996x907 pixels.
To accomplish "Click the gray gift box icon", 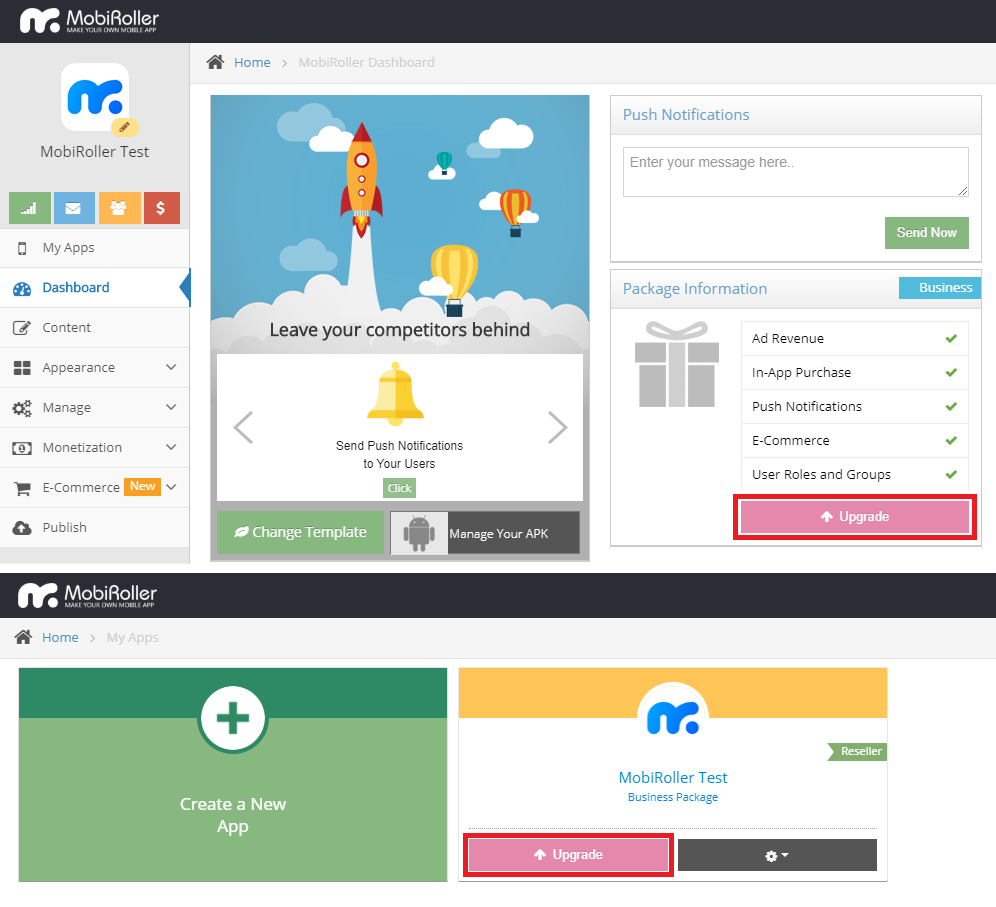I will pos(676,364).
